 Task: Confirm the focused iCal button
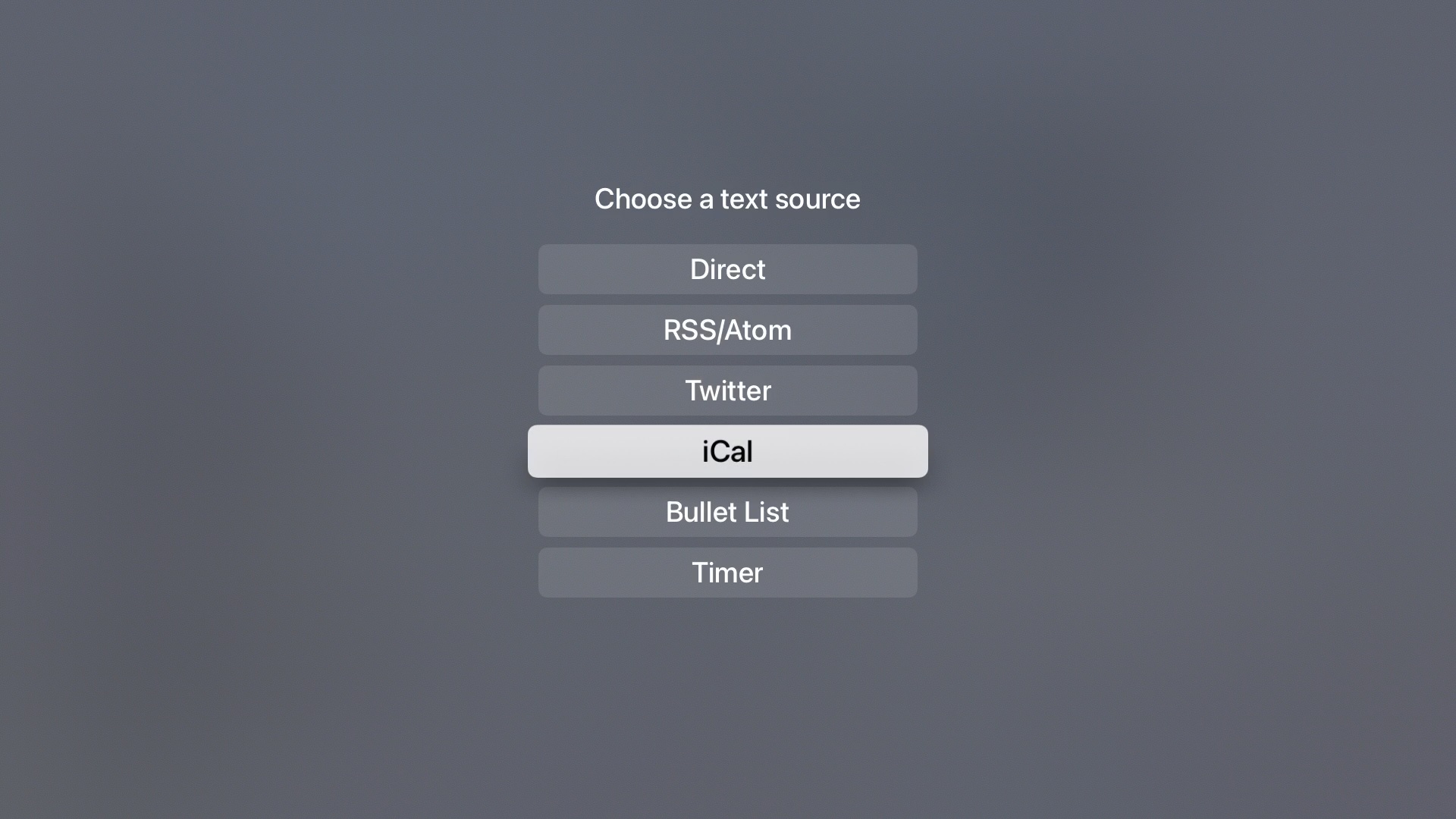pos(727,451)
